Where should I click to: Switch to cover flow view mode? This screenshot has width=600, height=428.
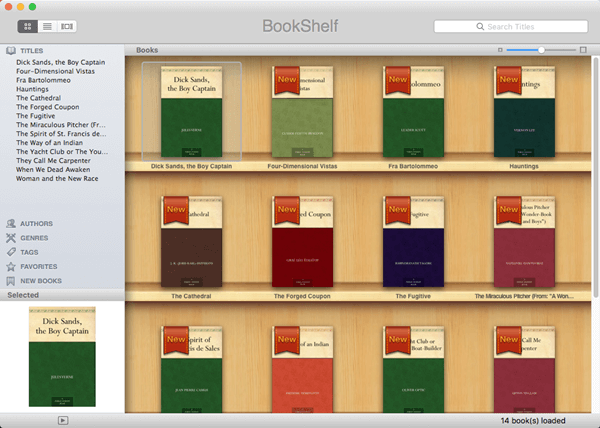[x=67, y=26]
